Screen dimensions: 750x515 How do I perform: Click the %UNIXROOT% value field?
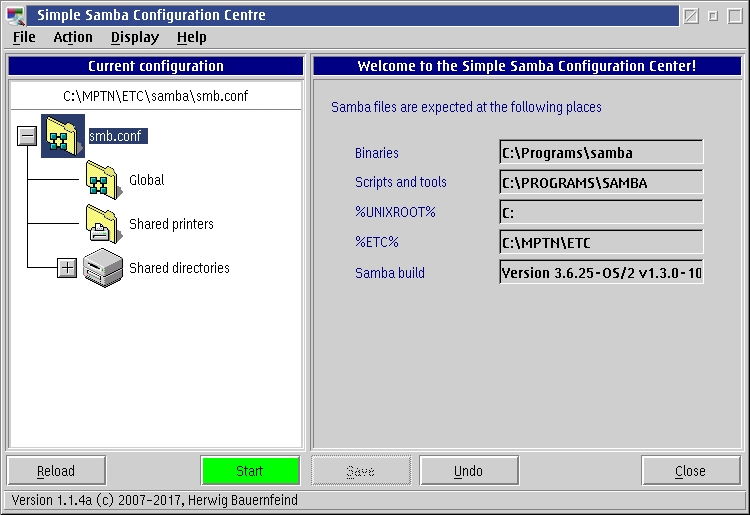601,212
